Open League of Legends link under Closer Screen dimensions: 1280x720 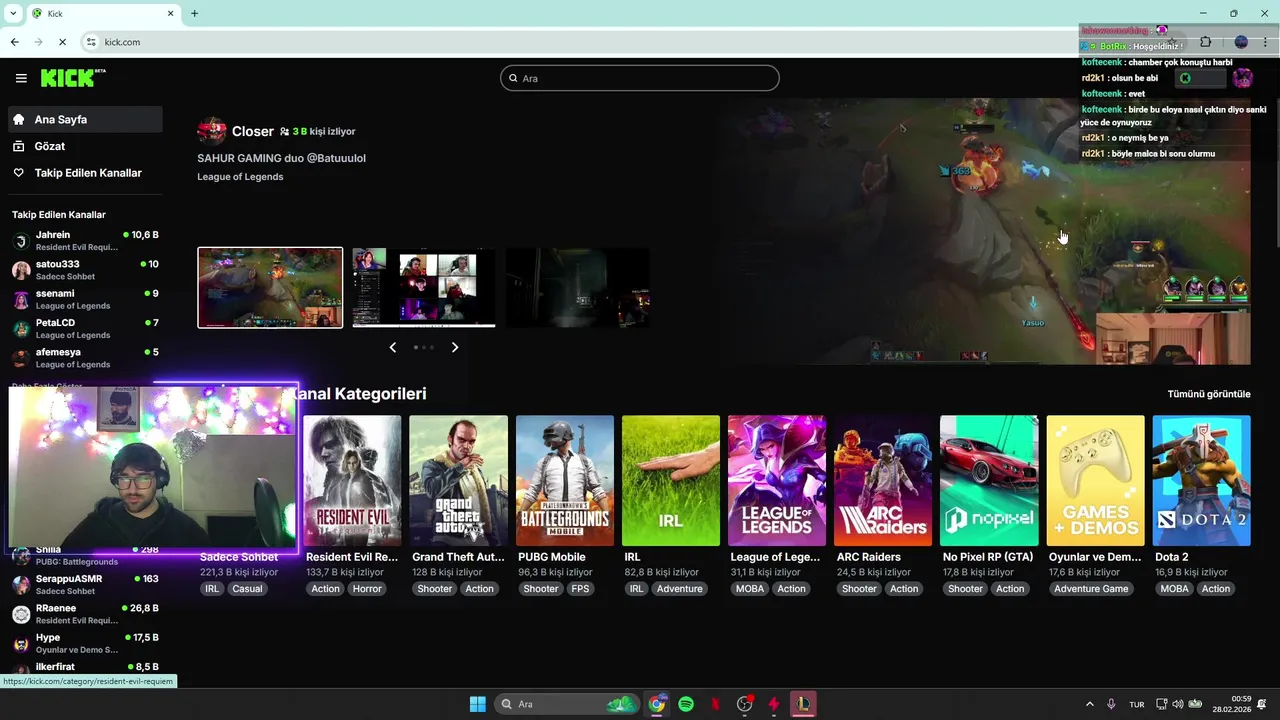[x=240, y=177]
